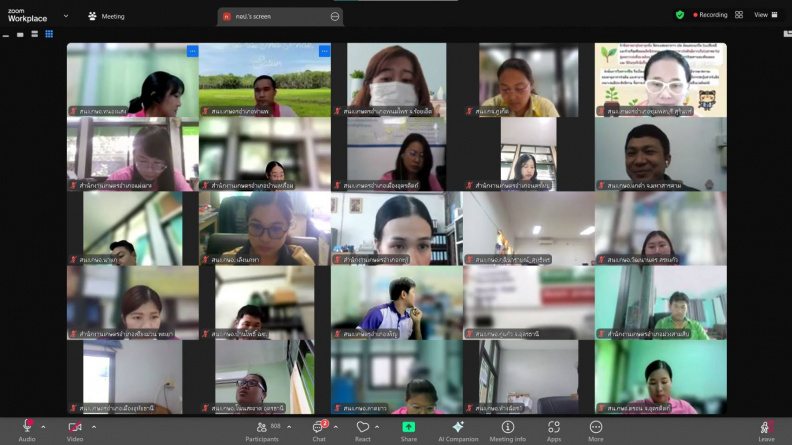Expand the Zoom Workplace dropdown chevron

66,16
